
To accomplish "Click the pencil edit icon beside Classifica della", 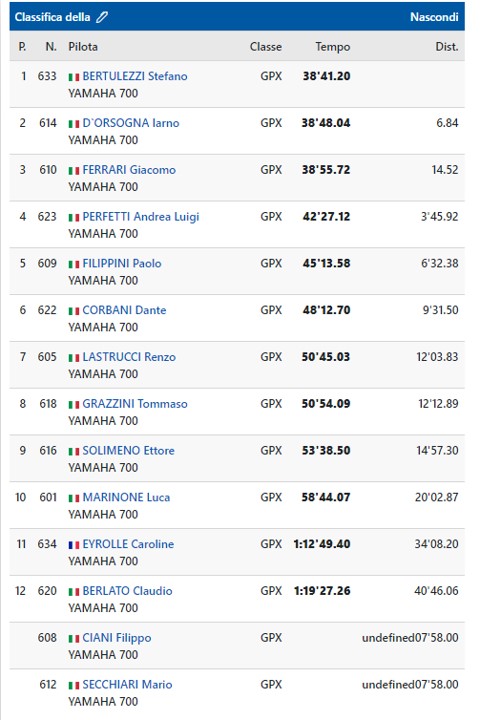I will (x=102, y=17).
